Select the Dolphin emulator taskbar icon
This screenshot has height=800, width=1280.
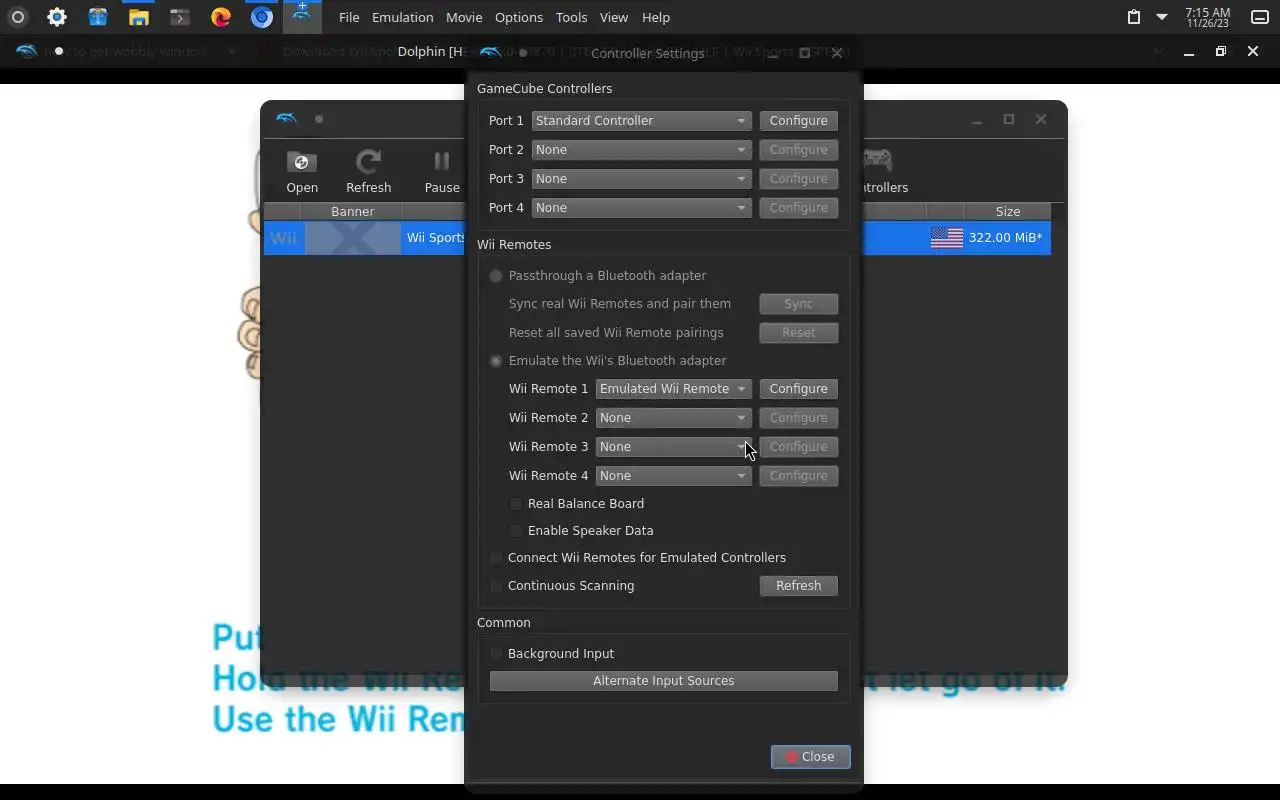click(x=302, y=17)
